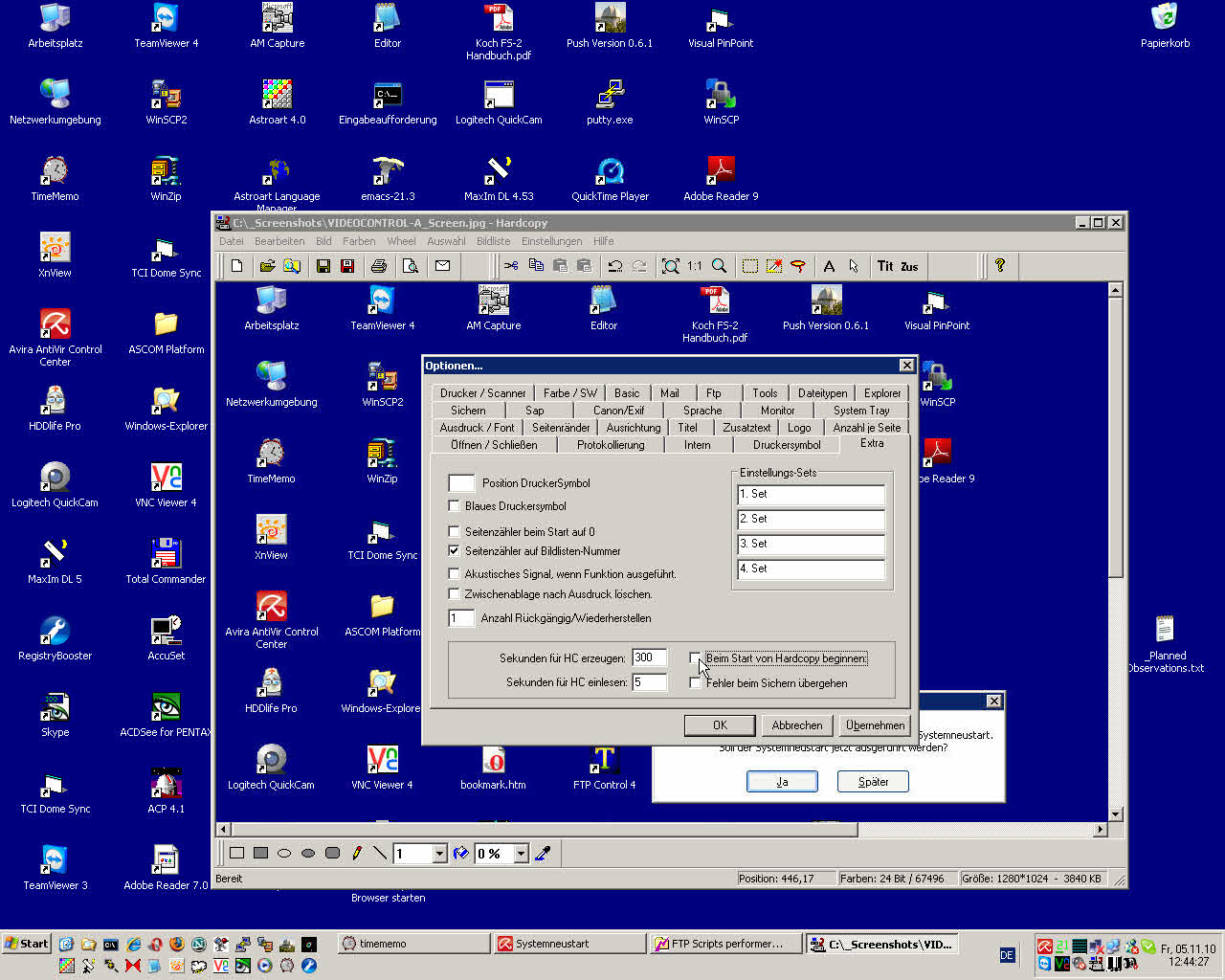The width and height of the screenshot is (1225, 980).
Task: Uncheck Seitenzähler auf Bildlisten-Nummer
Action: click(454, 550)
